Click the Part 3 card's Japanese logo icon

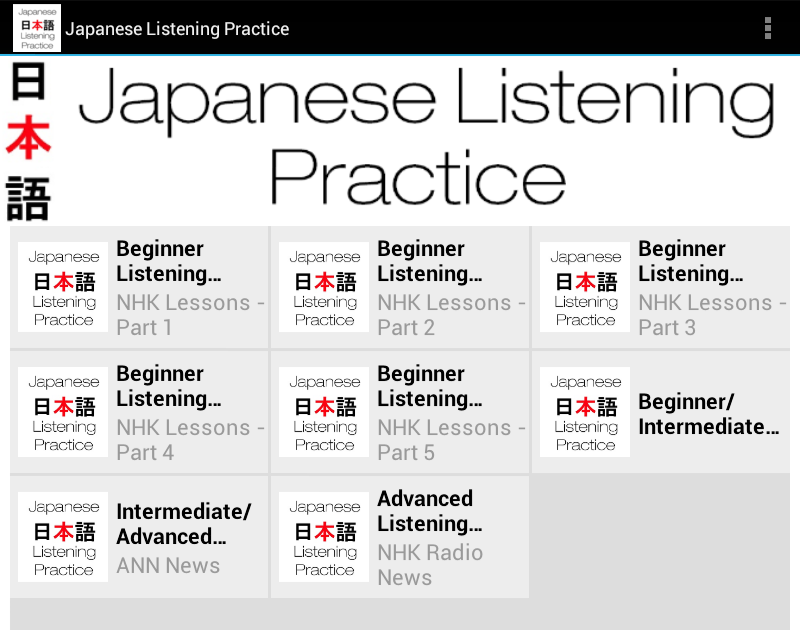click(584, 287)
